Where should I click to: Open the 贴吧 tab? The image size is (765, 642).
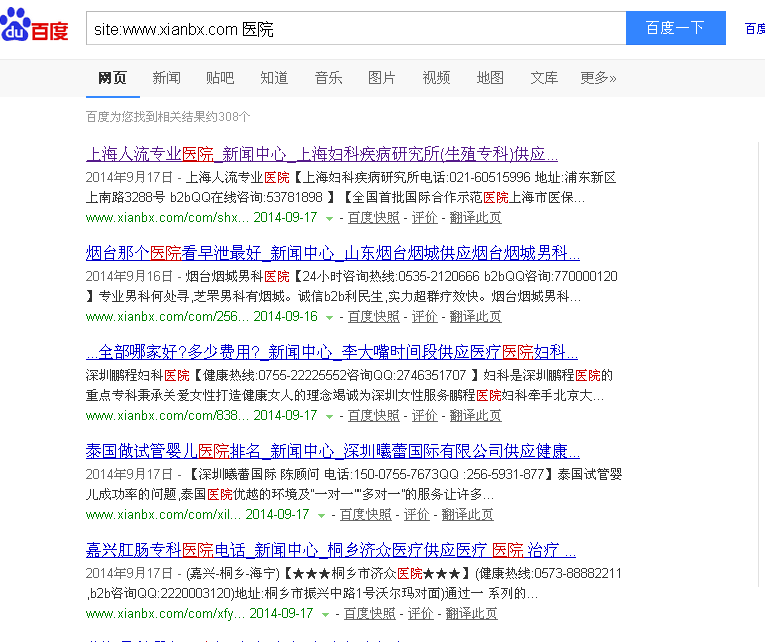220,78
